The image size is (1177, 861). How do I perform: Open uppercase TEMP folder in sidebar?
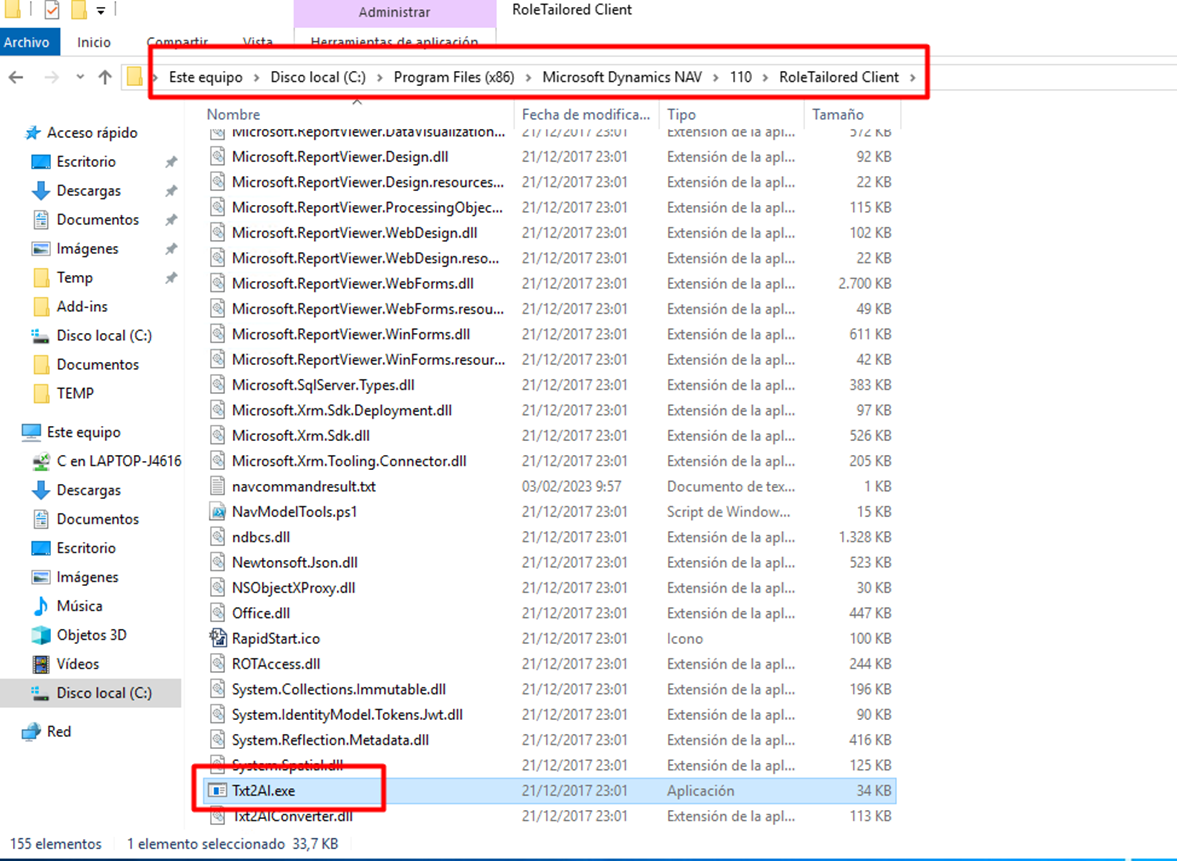coord(75,393)
